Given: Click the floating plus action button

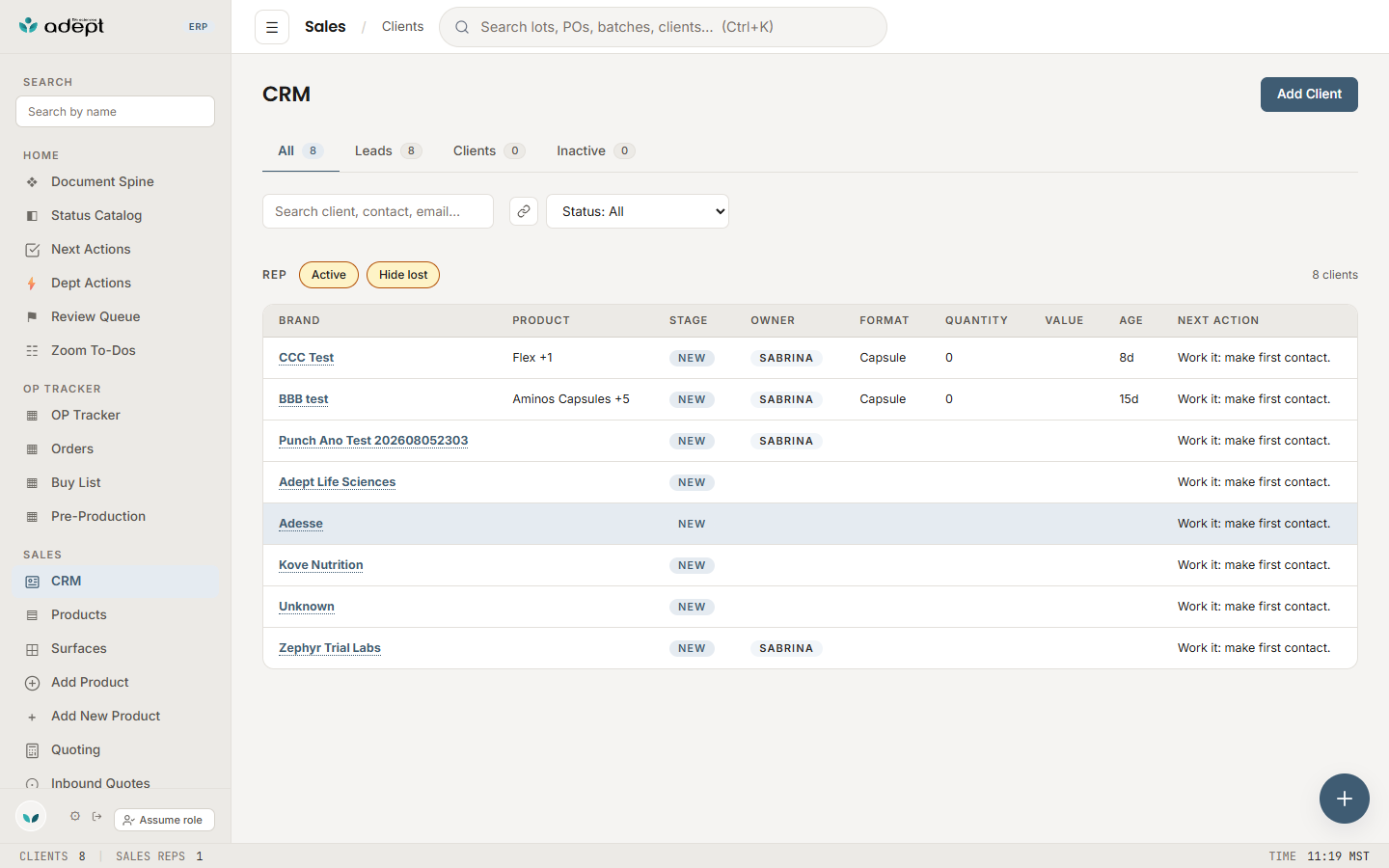Looking at the screenshot, I should coord(1345,799).
